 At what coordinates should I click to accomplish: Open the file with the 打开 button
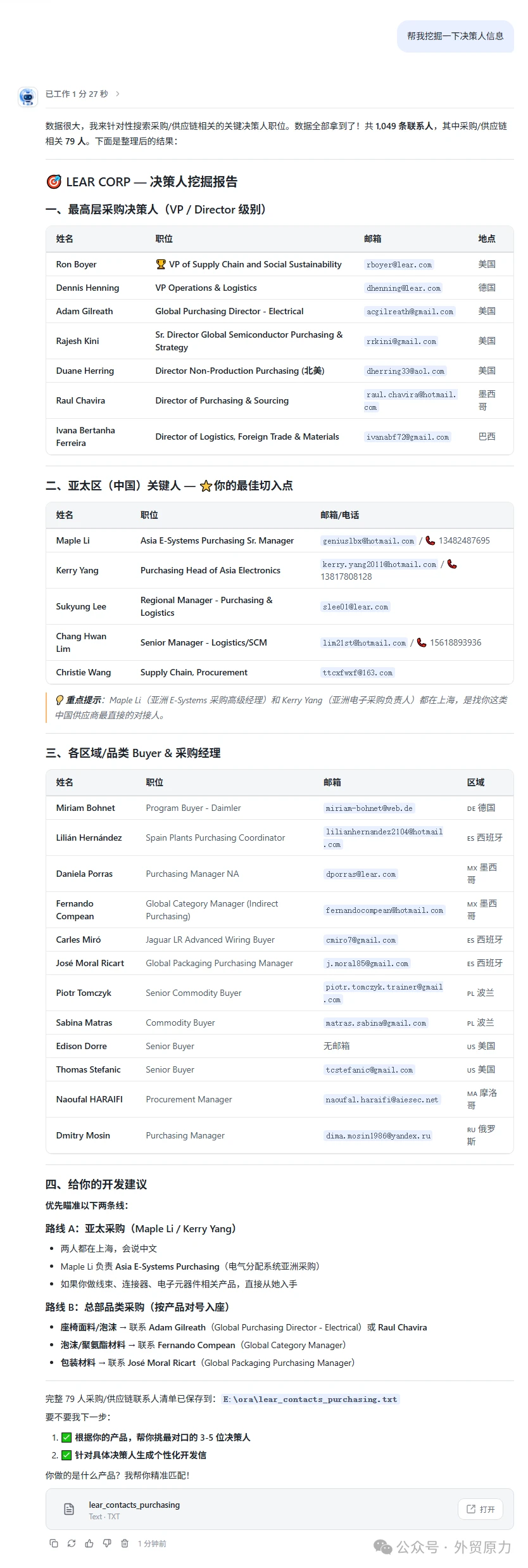481,1509
